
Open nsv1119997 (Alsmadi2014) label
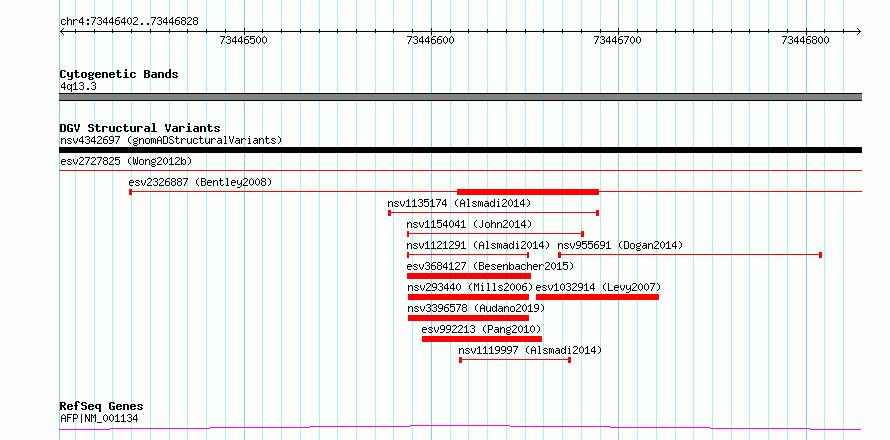click(x=530, y=350)
